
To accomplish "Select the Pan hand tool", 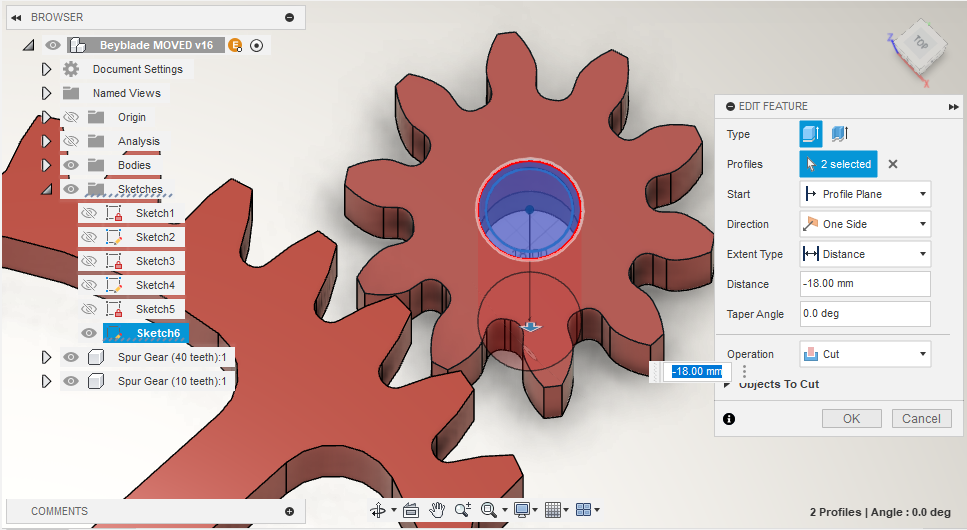I will coord(437,510).
